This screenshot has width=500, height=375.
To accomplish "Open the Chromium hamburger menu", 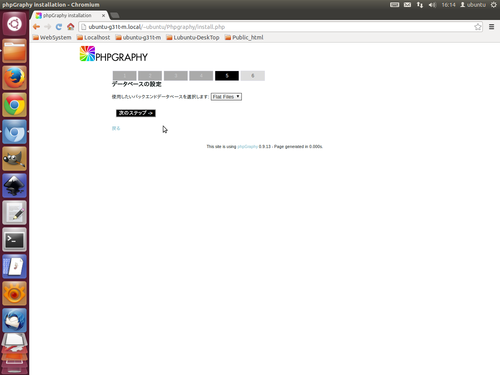I will [491, 27].
